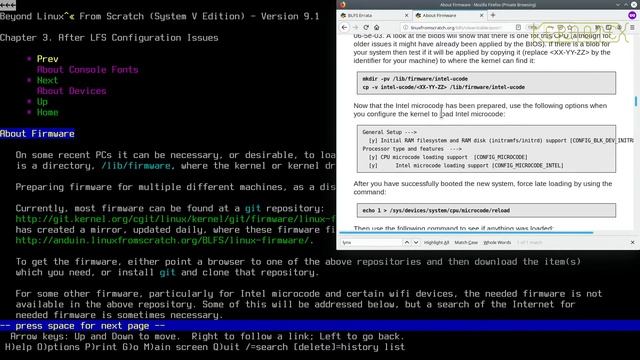
Task: Follow the Prev link in Lynx
Action: [47, 59]
